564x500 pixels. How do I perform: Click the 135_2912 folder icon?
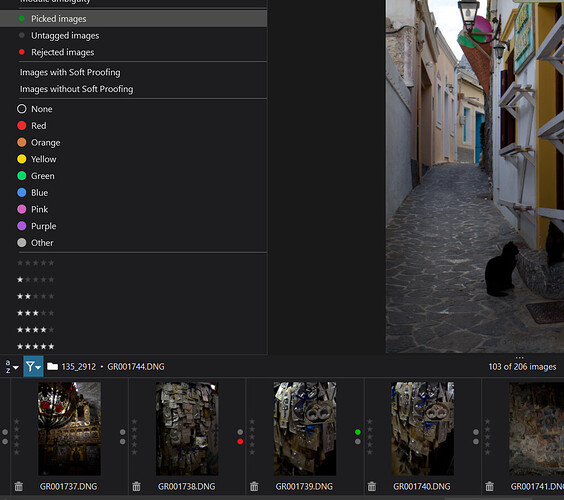[53, 367]
